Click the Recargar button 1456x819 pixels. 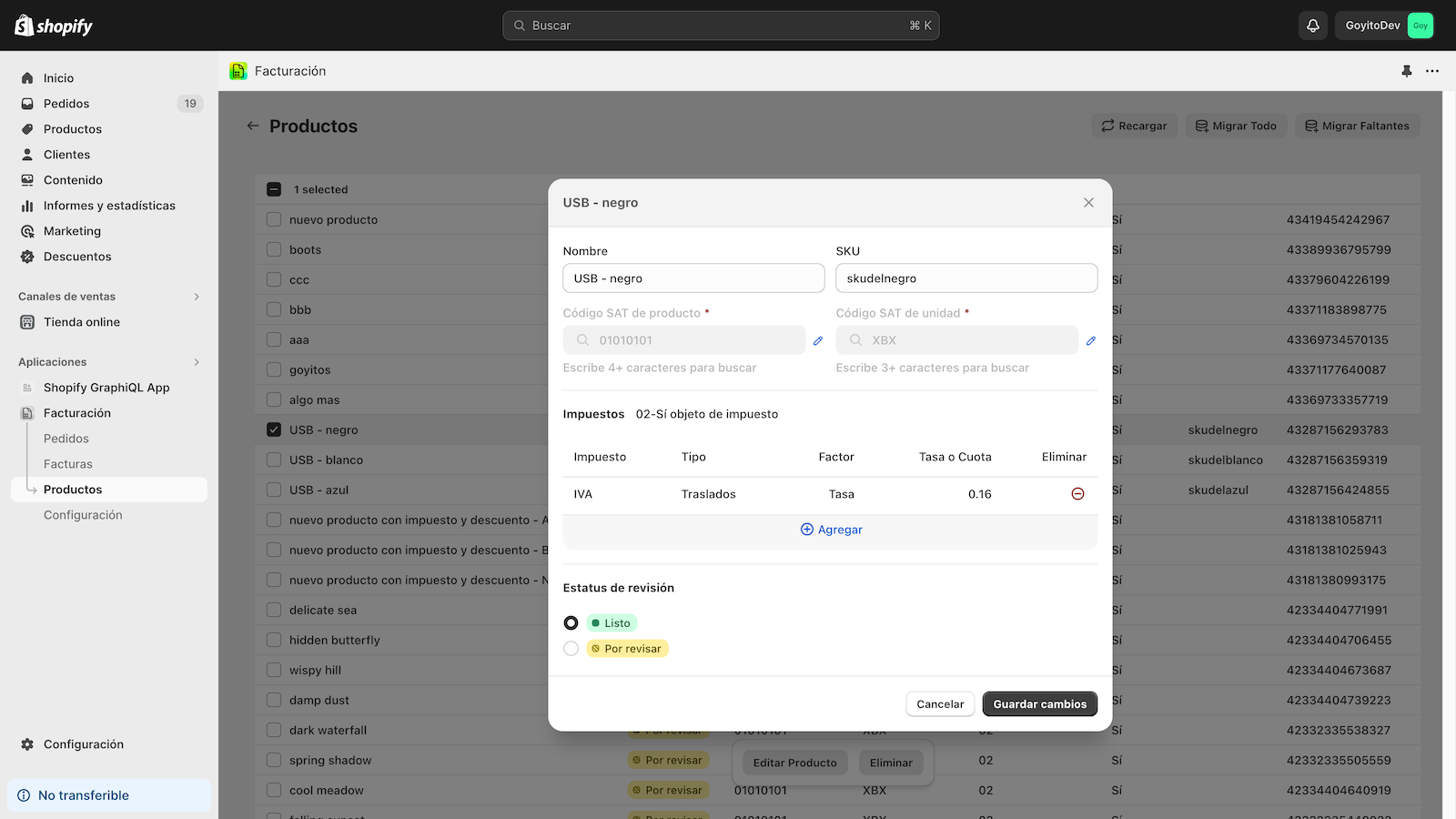click(x=1135, y=126)
